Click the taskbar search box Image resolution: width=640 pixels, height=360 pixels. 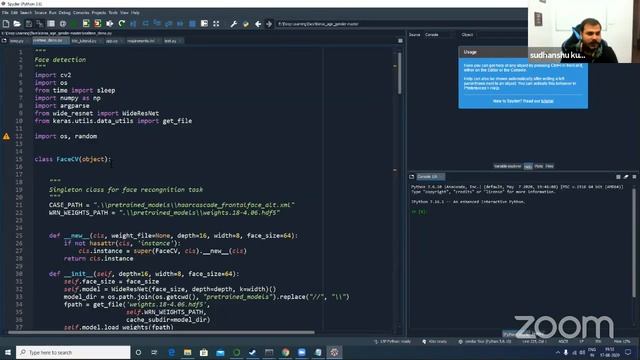tap(73, 352)
